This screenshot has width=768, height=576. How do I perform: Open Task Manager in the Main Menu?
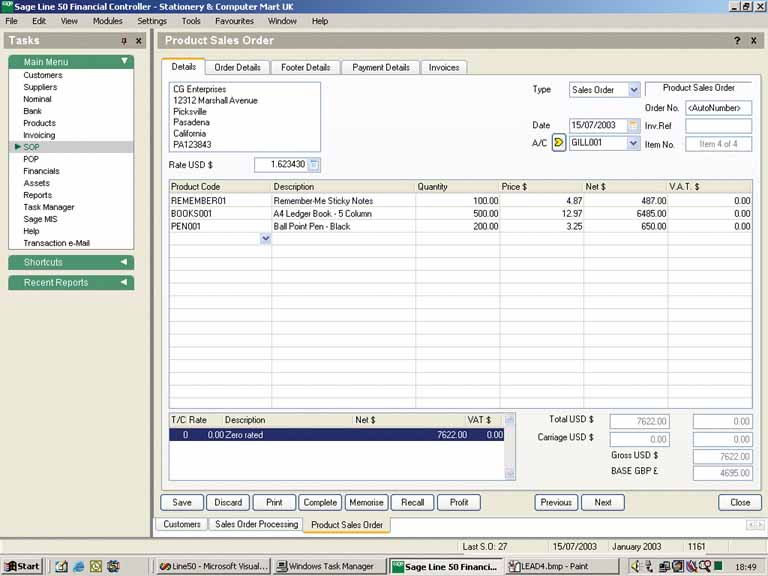point(48,207)
